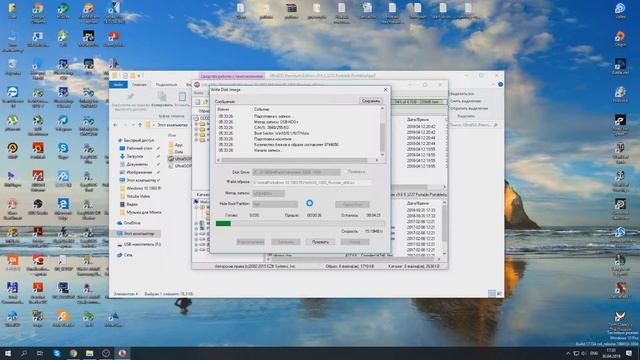Click the Вставить ribbon icon
The image size is (640, 360).
tap(182, 97)
